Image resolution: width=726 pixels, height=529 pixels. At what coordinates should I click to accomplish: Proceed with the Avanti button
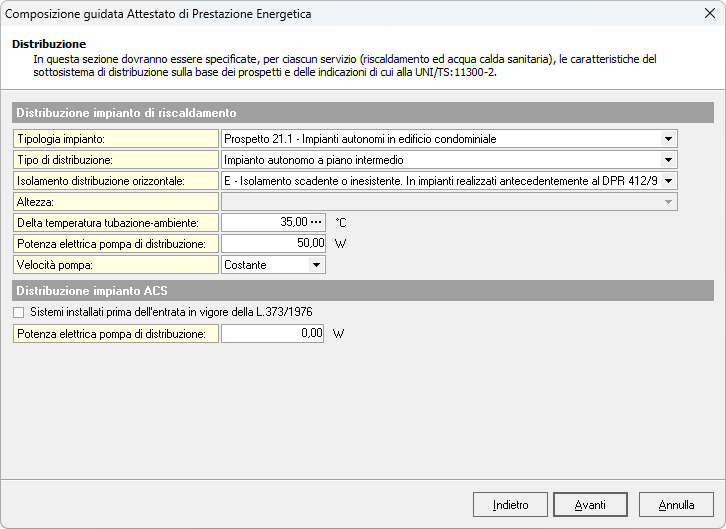[590, 505]
